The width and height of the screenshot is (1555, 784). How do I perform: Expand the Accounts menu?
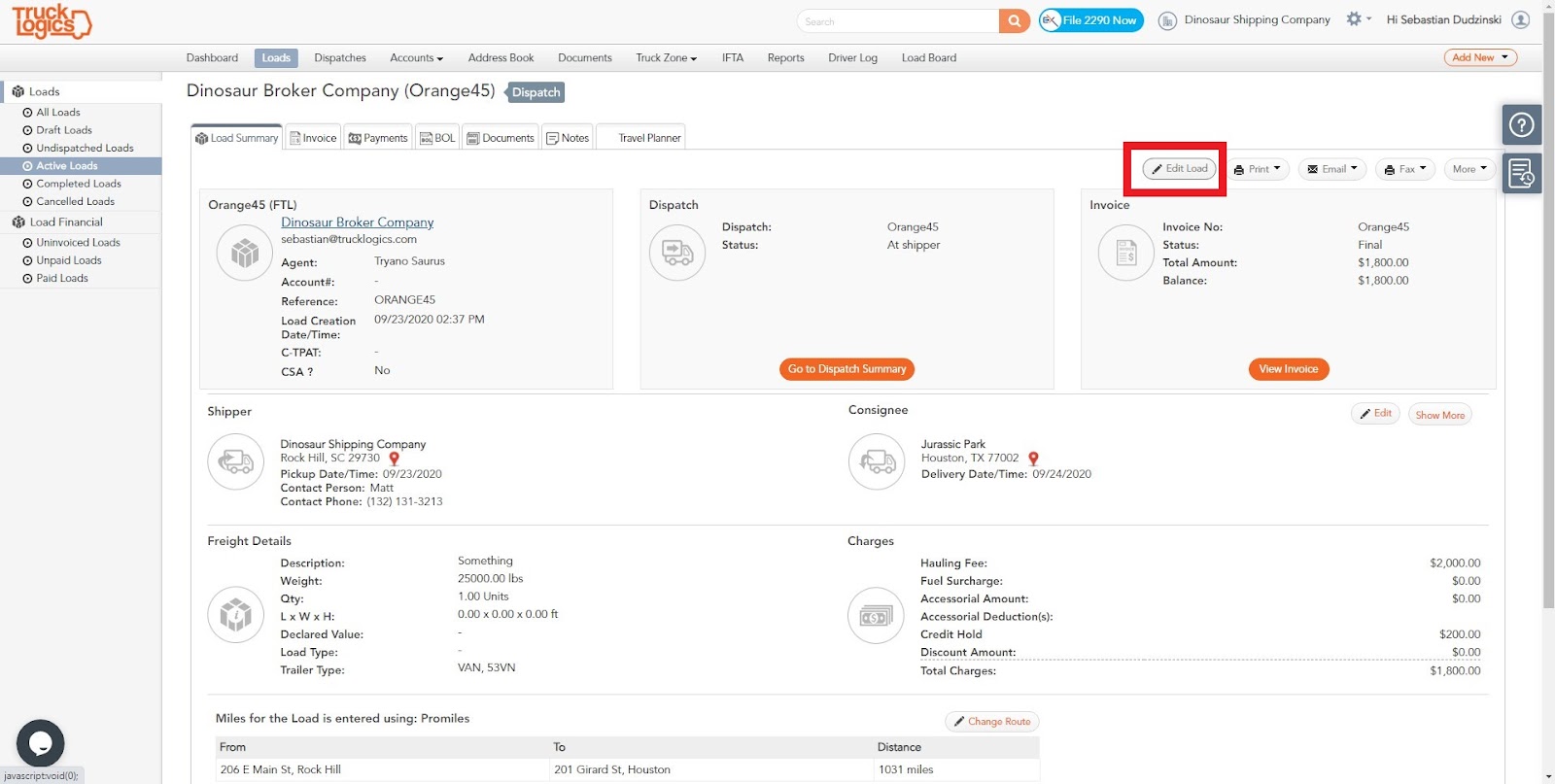(416, 58)
